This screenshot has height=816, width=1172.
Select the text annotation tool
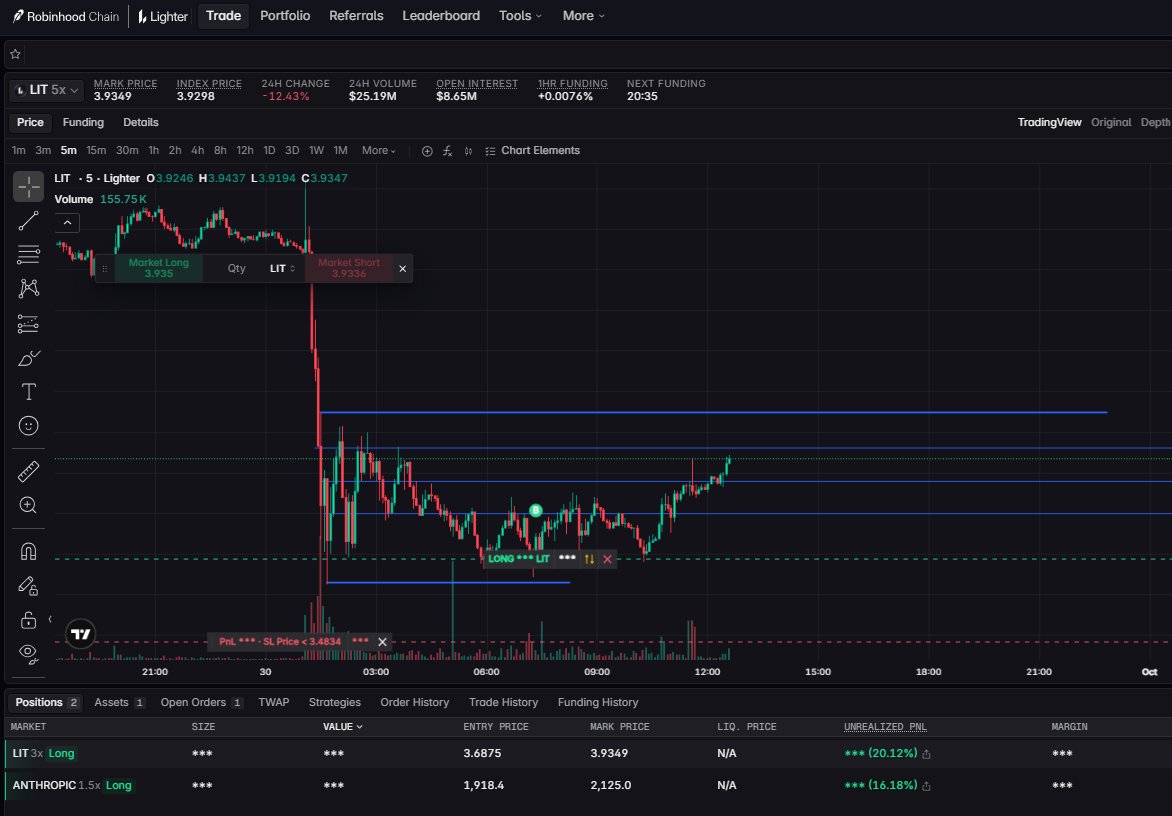point(28,392)
